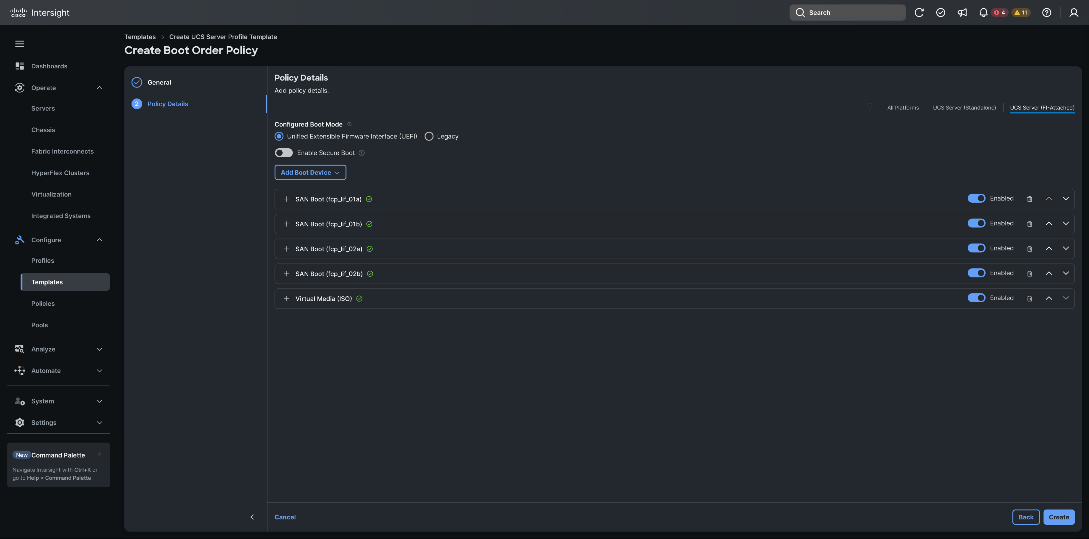Image resolution: width=1089 pixels, height=539 pixels.
Task: Toggle Enabled switch for SAN Boot fcp_lif_02b
Action: click(x=976, y=274)
